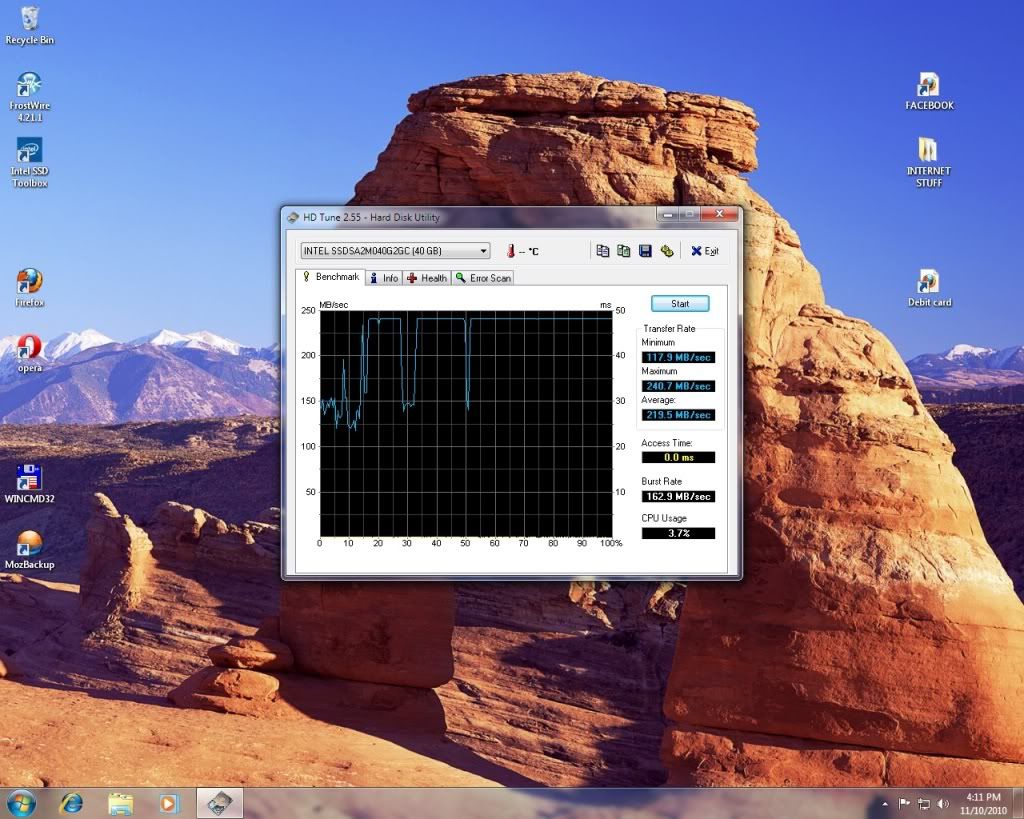Click the Exit button in HD Tune
The height and width of the screenshot is (819, 1024).
click(705, 251)
